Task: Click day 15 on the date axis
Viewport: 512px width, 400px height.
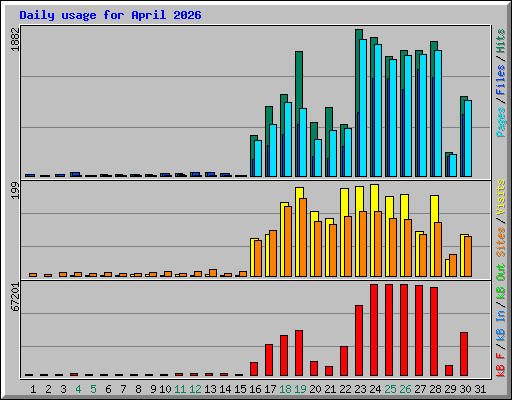Action: (240, 389)
